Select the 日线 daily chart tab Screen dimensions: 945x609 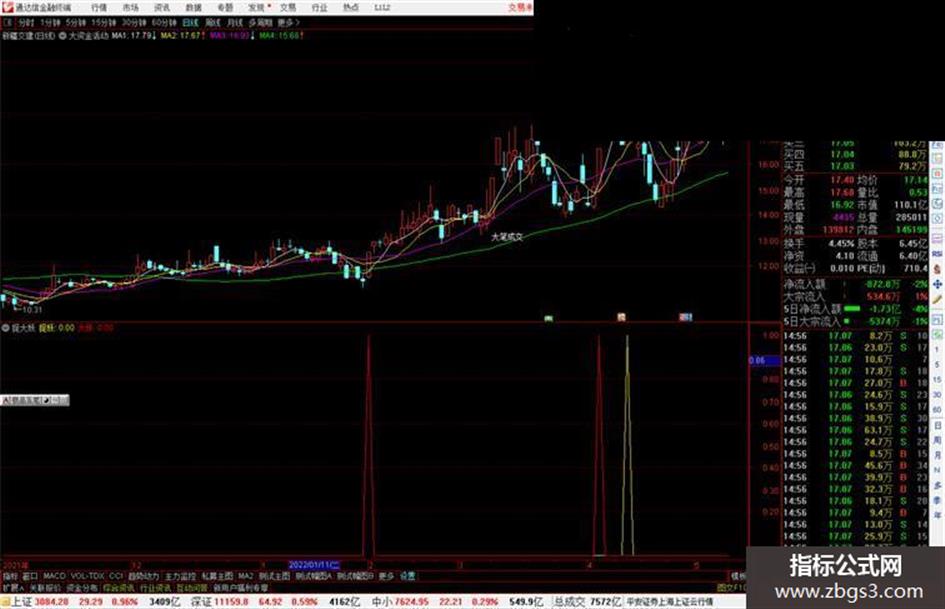(190, 22)
